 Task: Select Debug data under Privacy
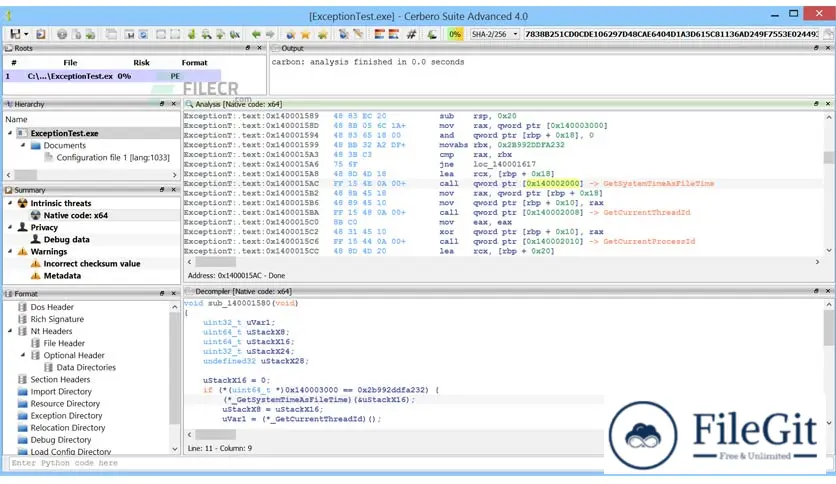coord(67,239)
